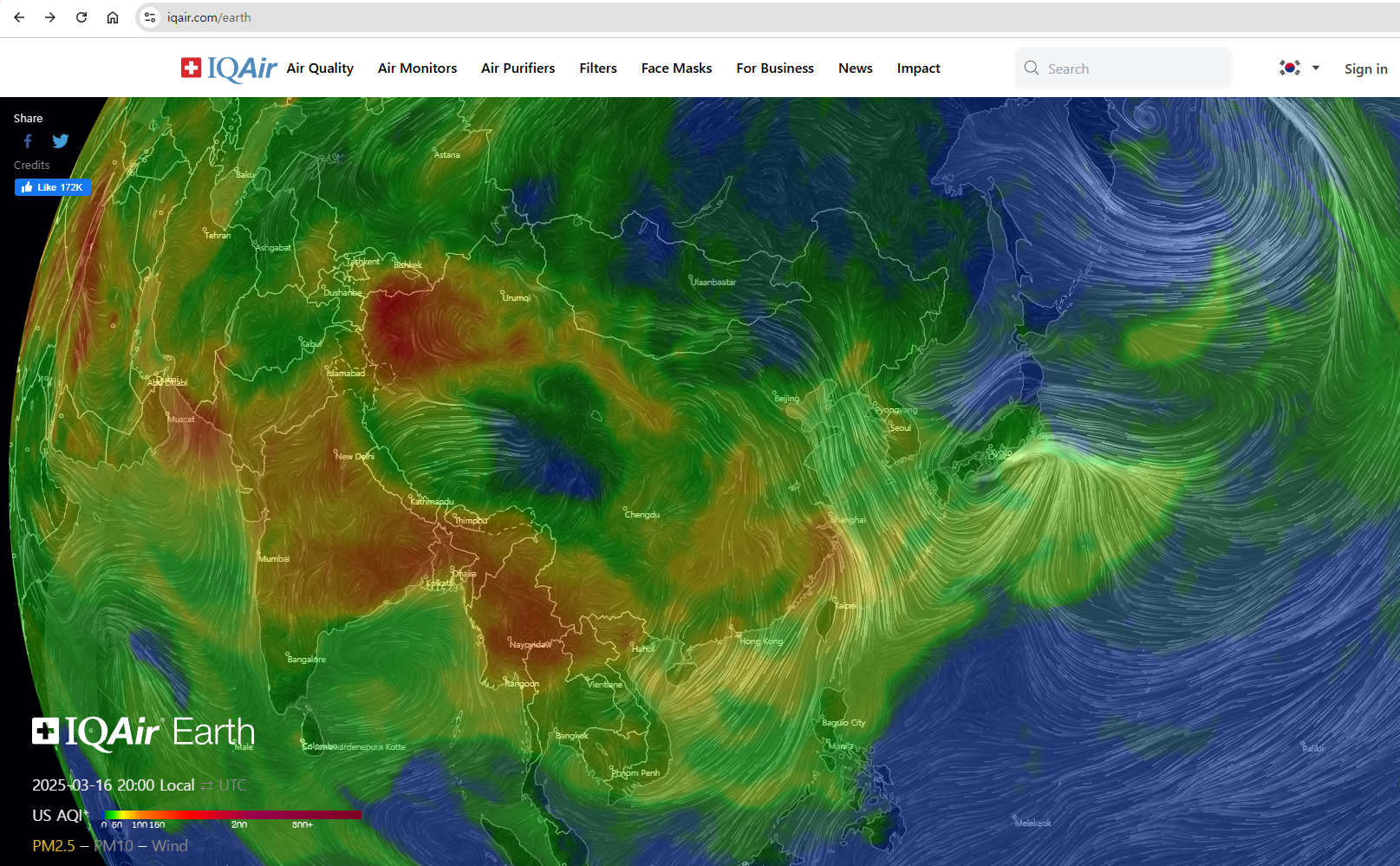Select Baguio City on the map
Image resolution: width=1400 pixels, height=866 pixels.
click(843, 722)
